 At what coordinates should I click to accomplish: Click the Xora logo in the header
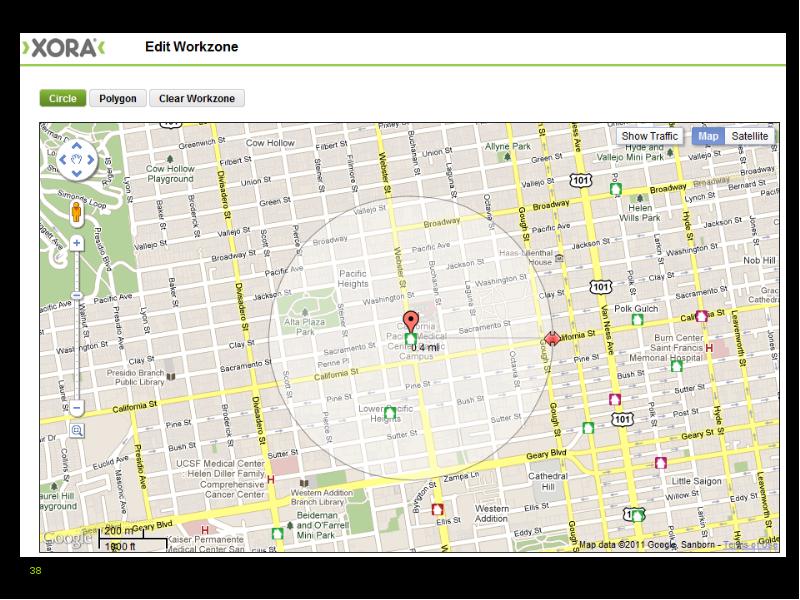point(63,48)
